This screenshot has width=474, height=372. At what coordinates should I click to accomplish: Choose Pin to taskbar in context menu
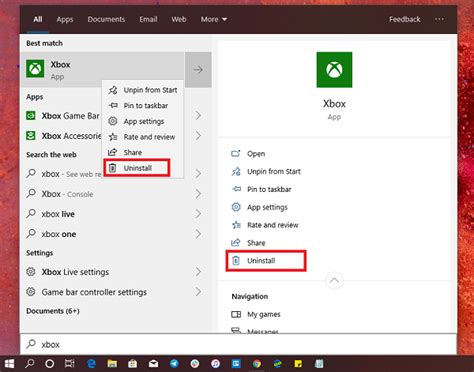[143, 106]
